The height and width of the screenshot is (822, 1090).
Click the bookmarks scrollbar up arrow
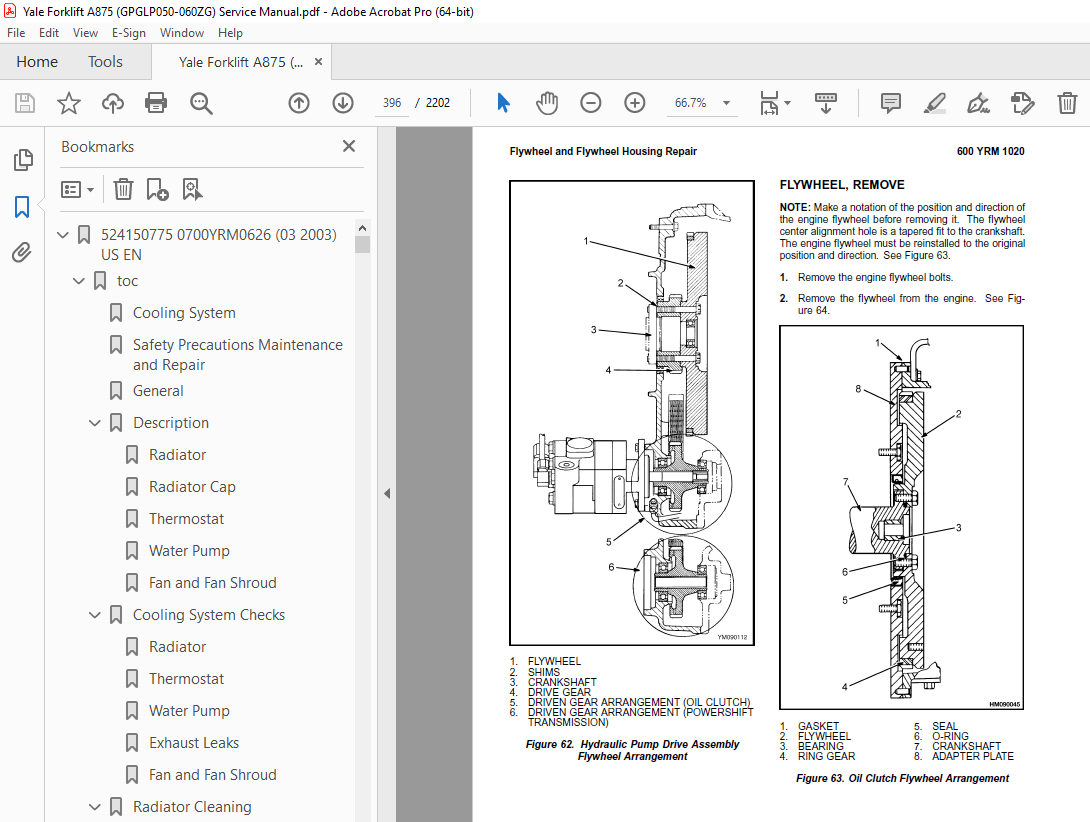pyautogui.click(x=362, y=228)
